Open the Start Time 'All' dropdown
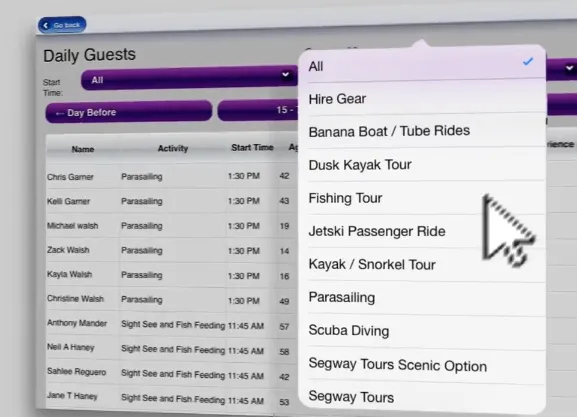Screen dimensions: 577x417 (x=189, y=78)
